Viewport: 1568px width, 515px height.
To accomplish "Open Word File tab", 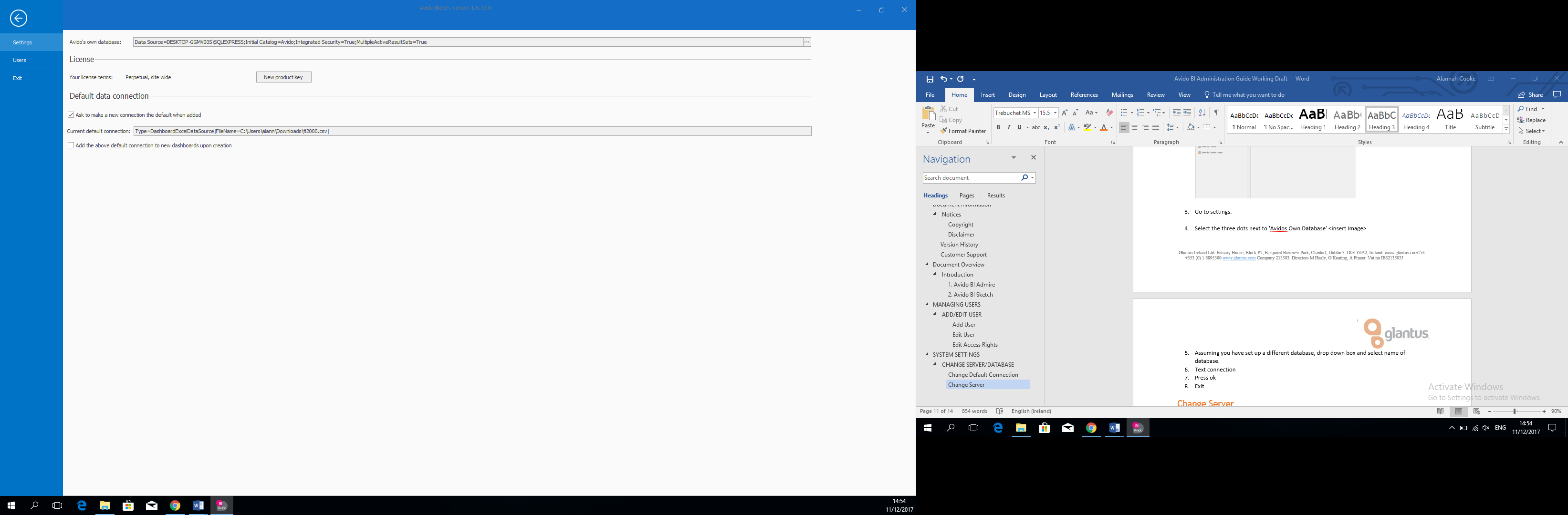I will pyautogui.click(x=930, y=95).
